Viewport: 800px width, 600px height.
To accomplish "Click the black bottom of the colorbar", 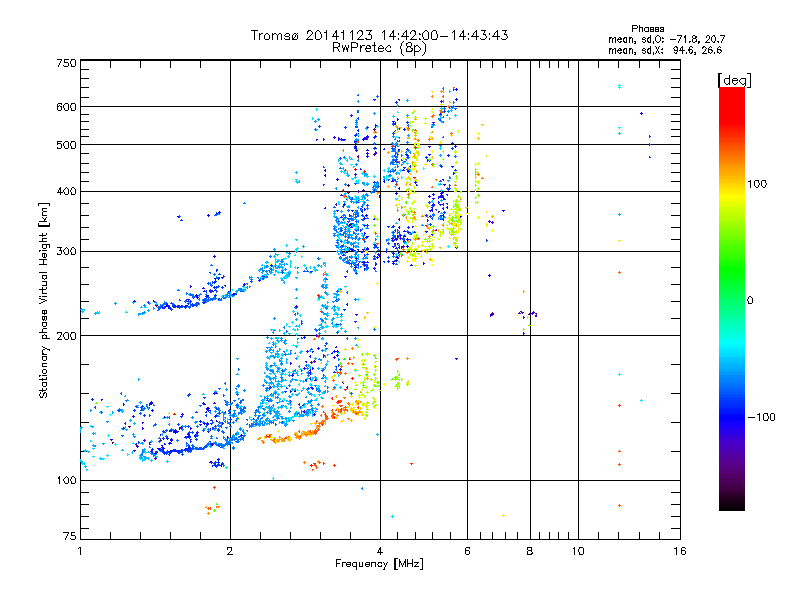I will (732, 503).
